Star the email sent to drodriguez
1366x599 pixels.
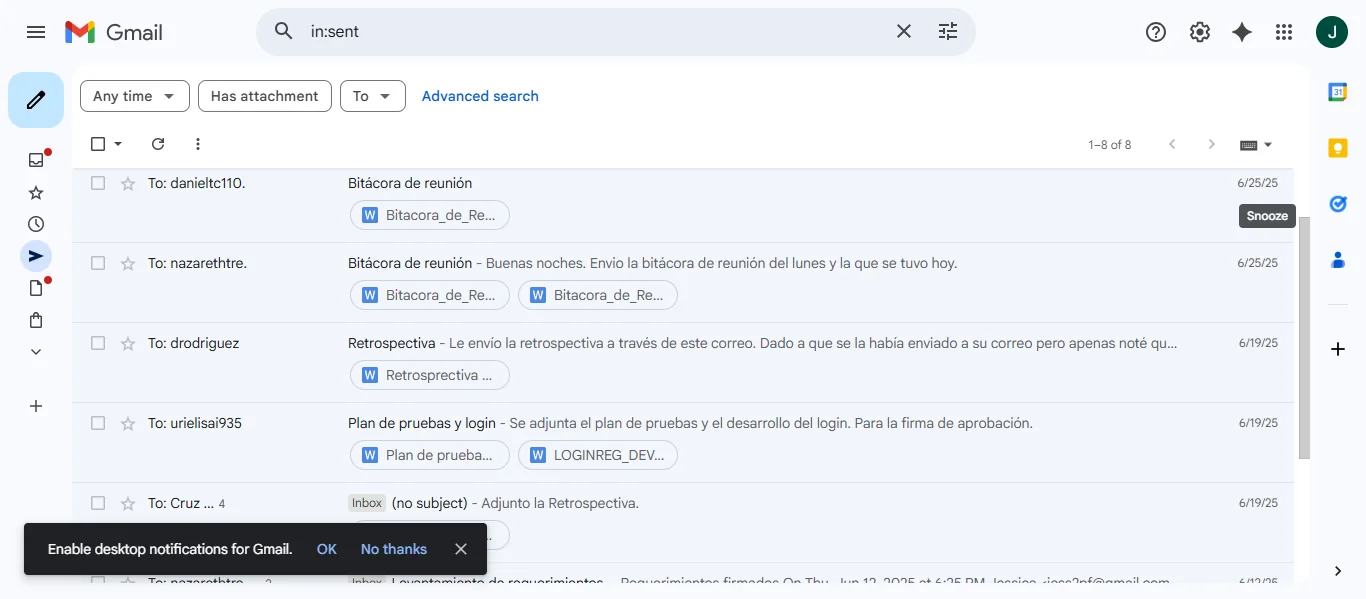coord(127,343)
